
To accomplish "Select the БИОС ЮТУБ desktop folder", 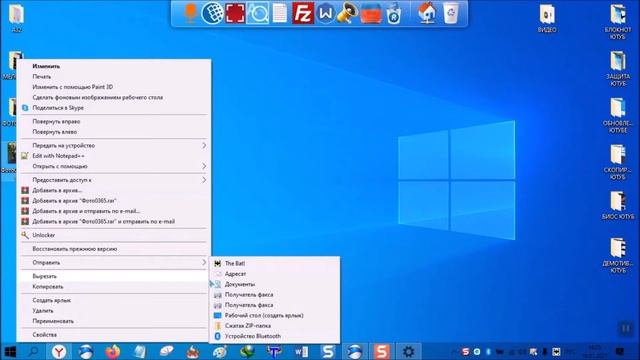I will click(x=618, y=206).
